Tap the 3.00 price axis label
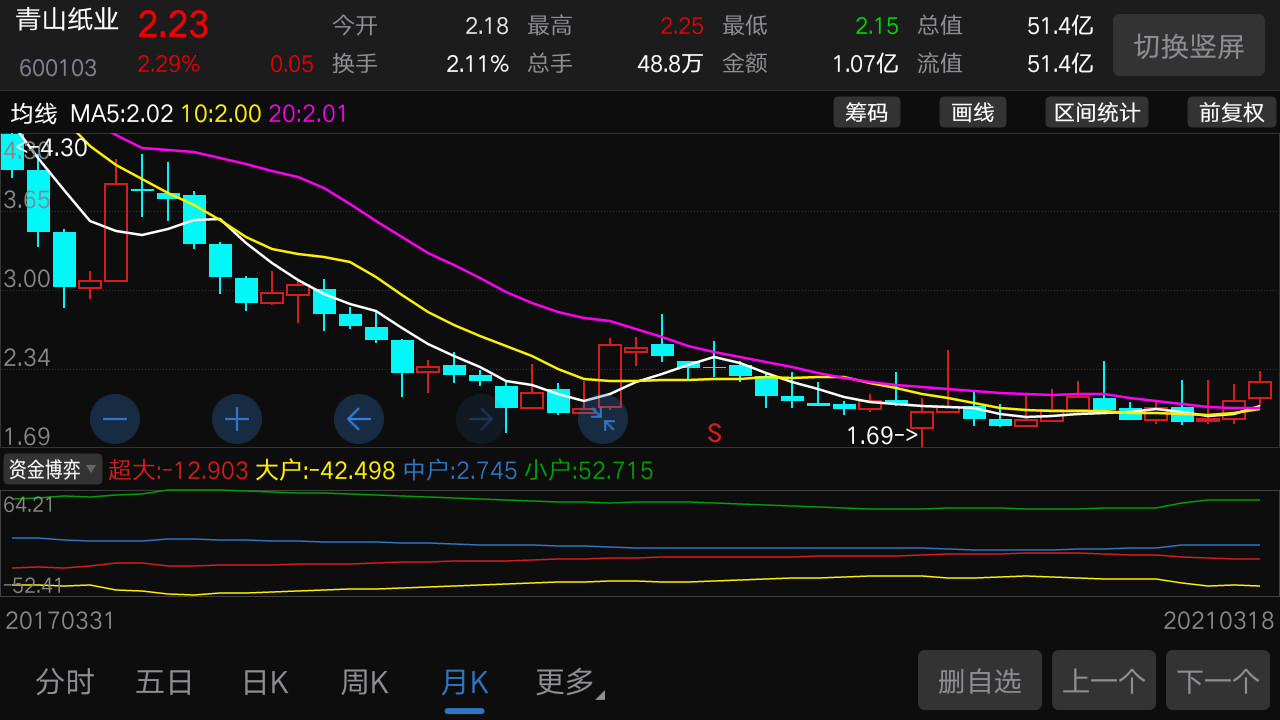The image size is (1280, 720). 27,279
